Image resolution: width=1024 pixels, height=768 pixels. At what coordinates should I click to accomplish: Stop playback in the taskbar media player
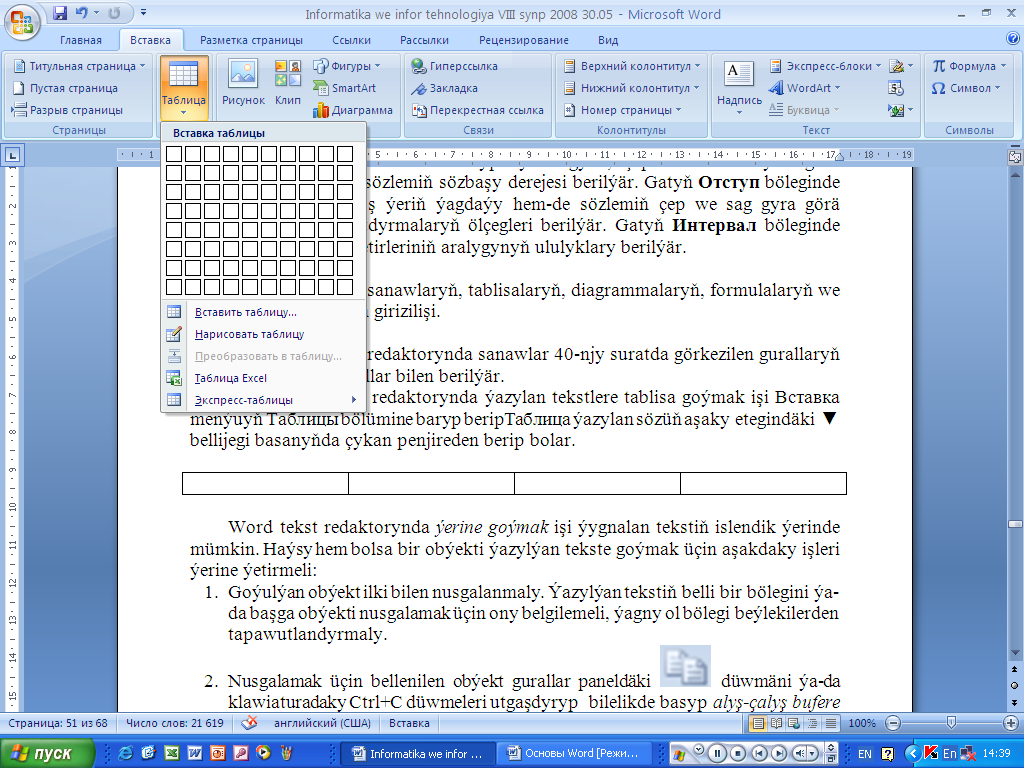pyautogui.click(x=737, y=754)
